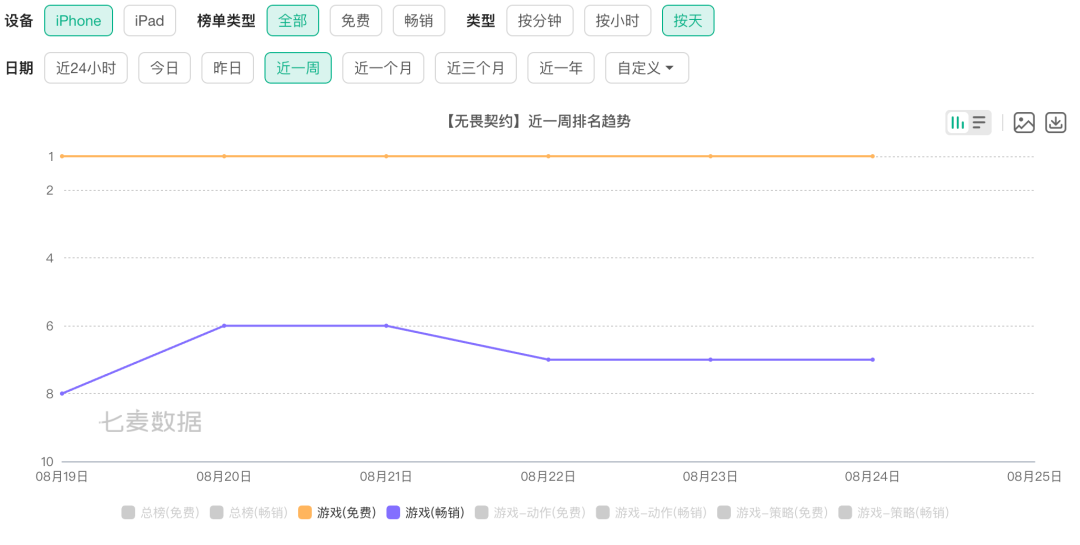Select 近一个月 date range
The width and height of the screenshot is (1080, 545).
pos(383,68)
